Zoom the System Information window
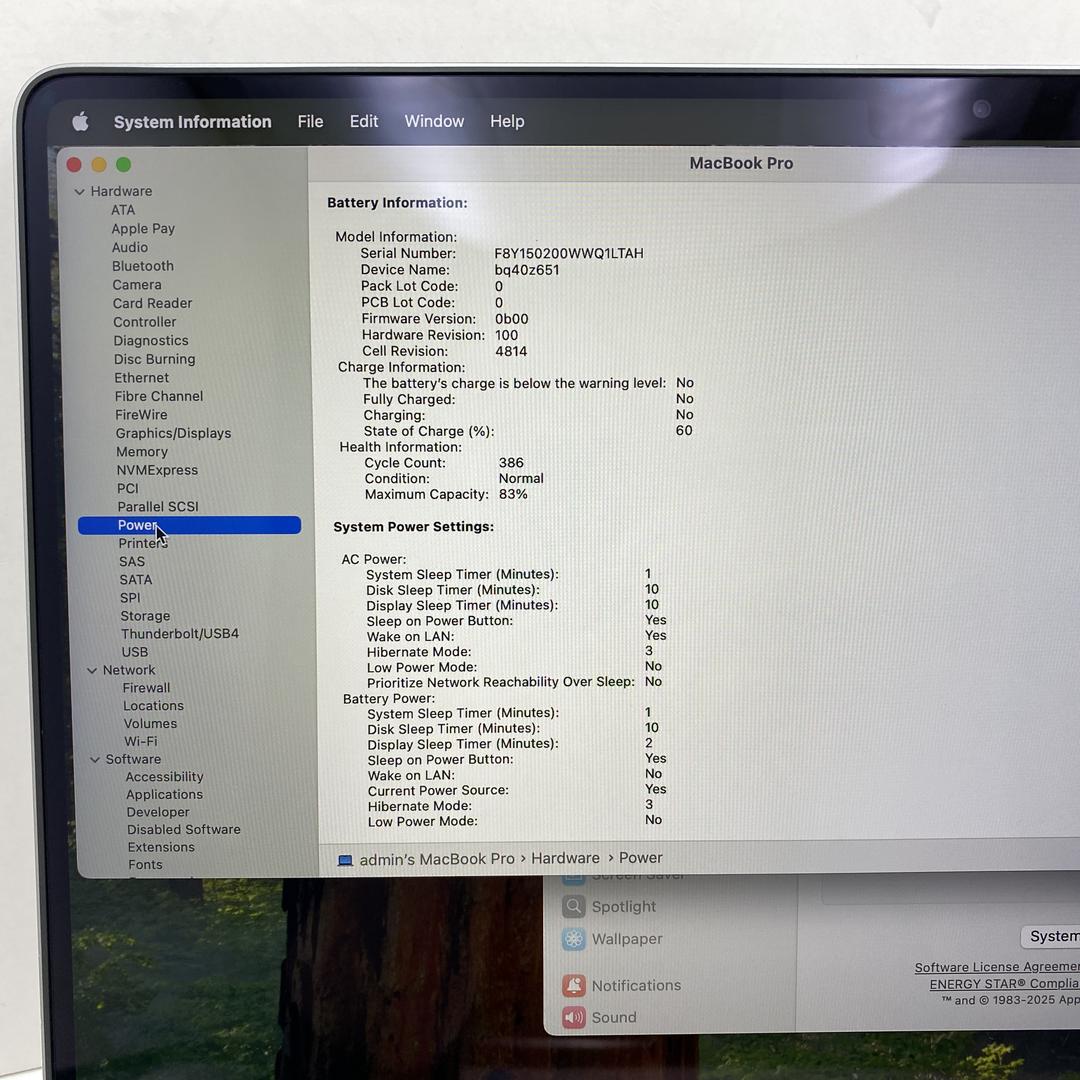This screenshot has width=1080, height=1080. pyautogui.click(x=123, y=165)
